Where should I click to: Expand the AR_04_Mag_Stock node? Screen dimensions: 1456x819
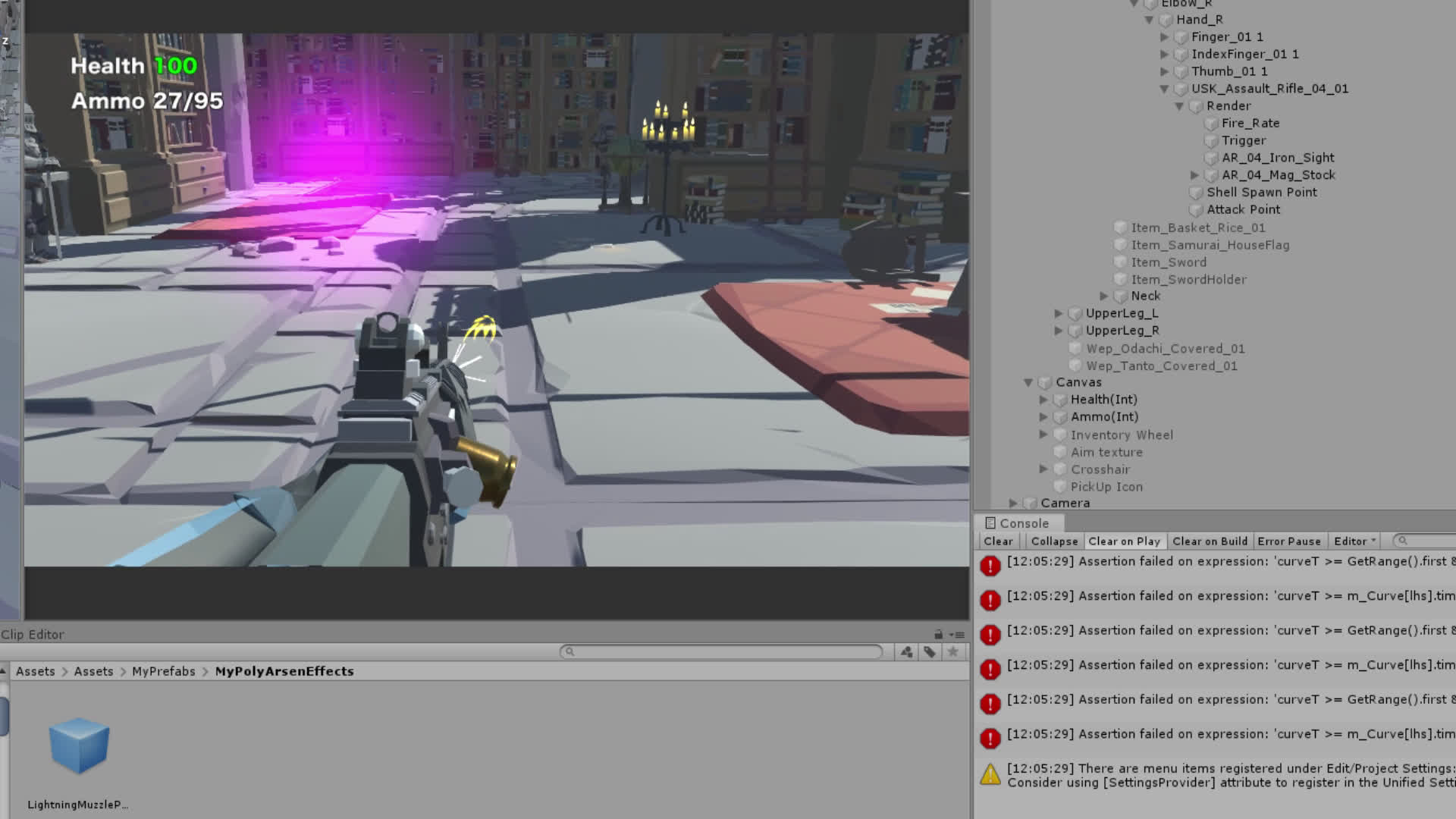click(x=1195, y=175)
